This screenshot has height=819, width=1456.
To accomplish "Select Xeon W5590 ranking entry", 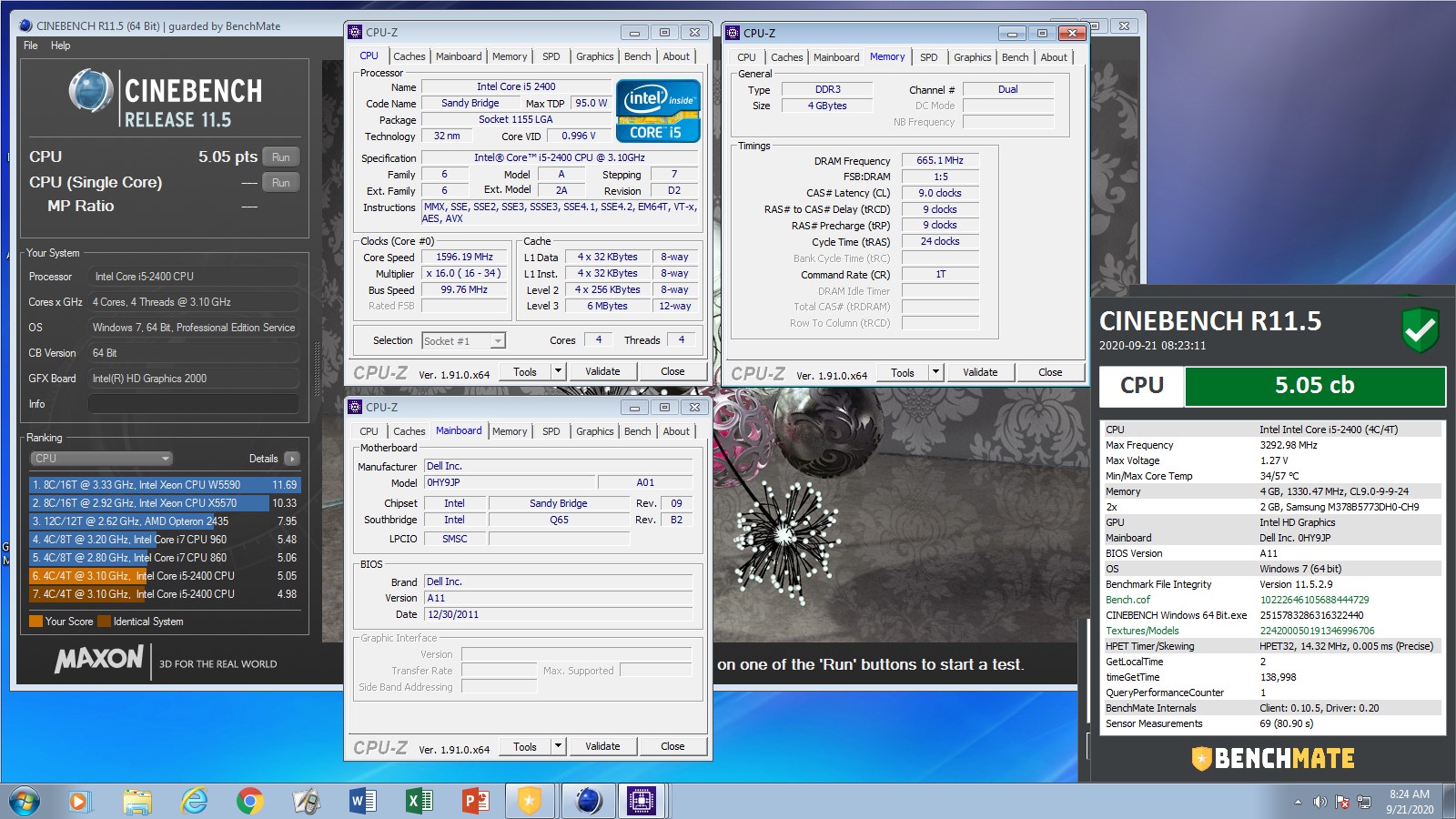I will point(164,485).
